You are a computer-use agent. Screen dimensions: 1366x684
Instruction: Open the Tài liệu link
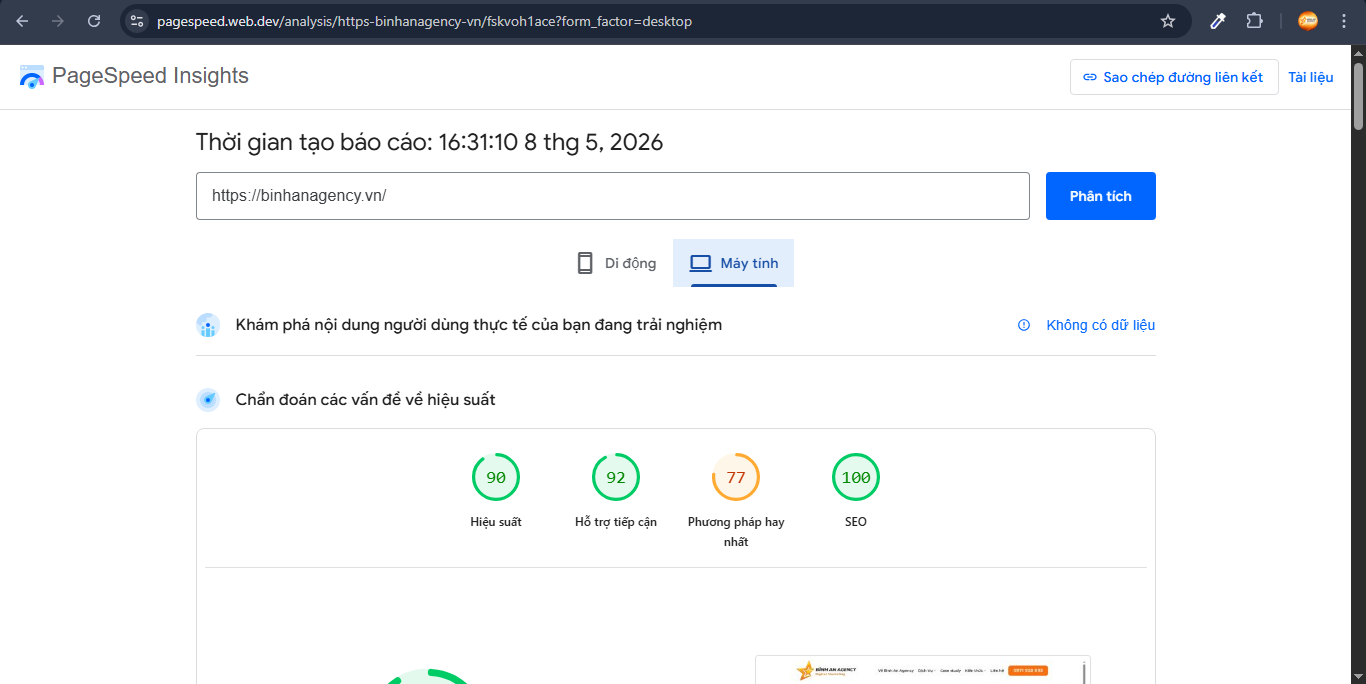point(1310,77)
